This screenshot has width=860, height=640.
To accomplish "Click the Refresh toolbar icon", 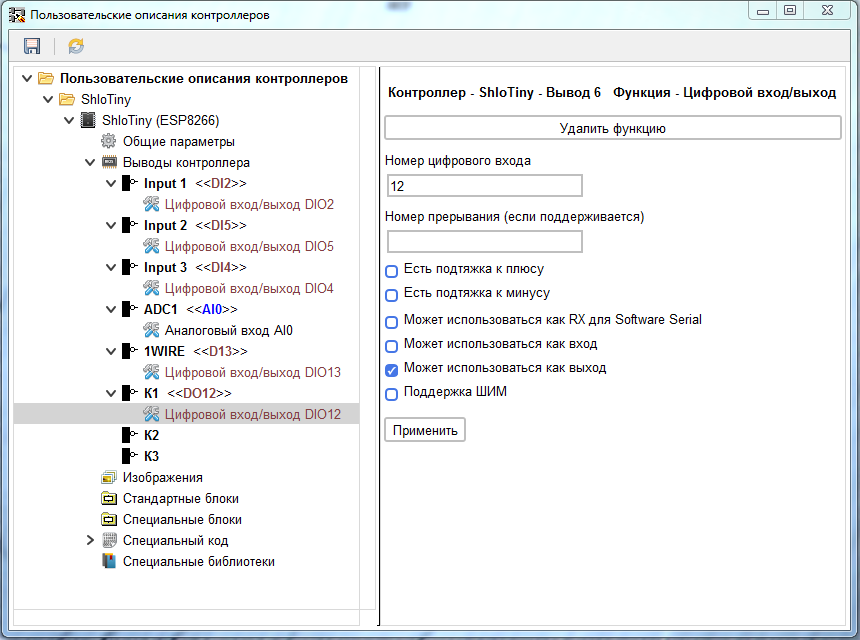I will pos(76,46).
